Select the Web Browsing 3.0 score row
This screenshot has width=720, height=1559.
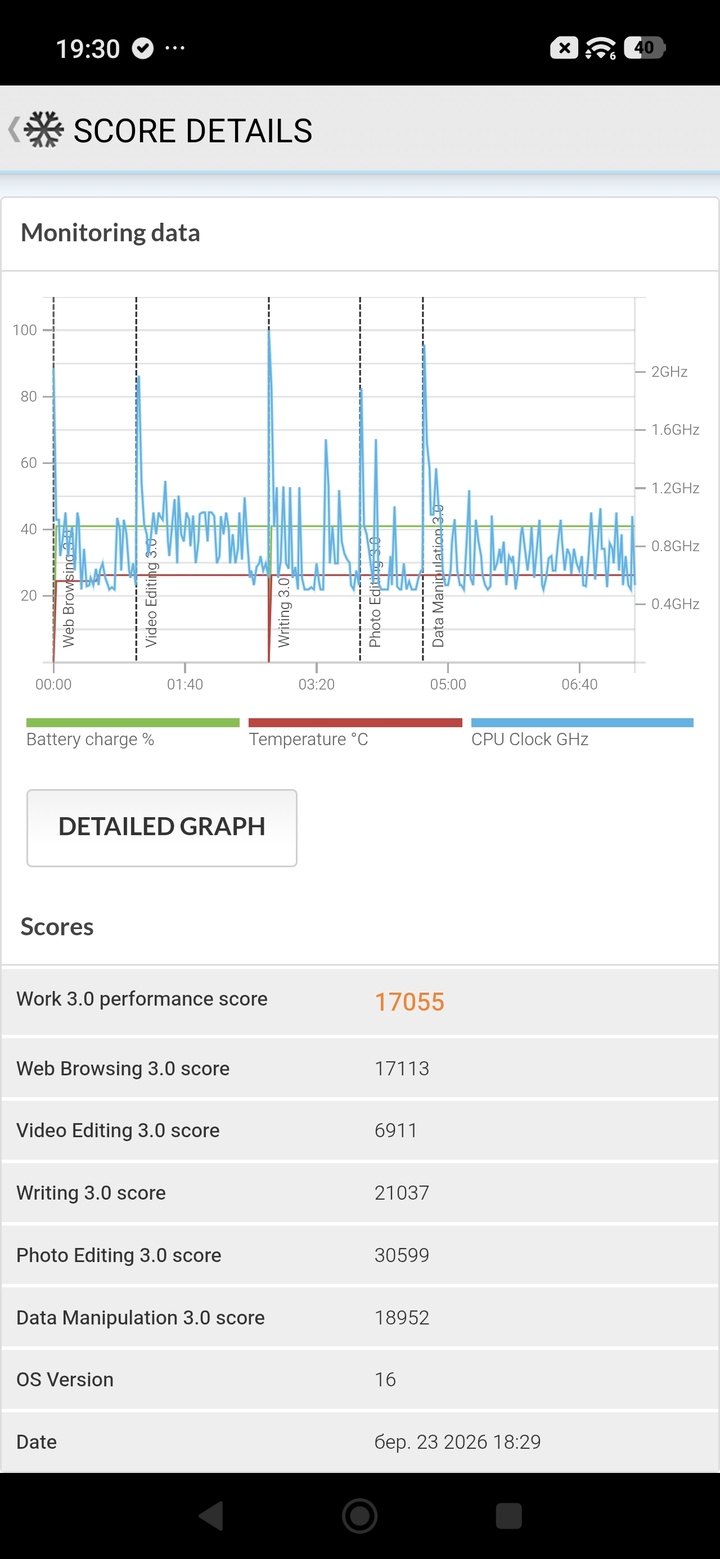click(360, 1068)
